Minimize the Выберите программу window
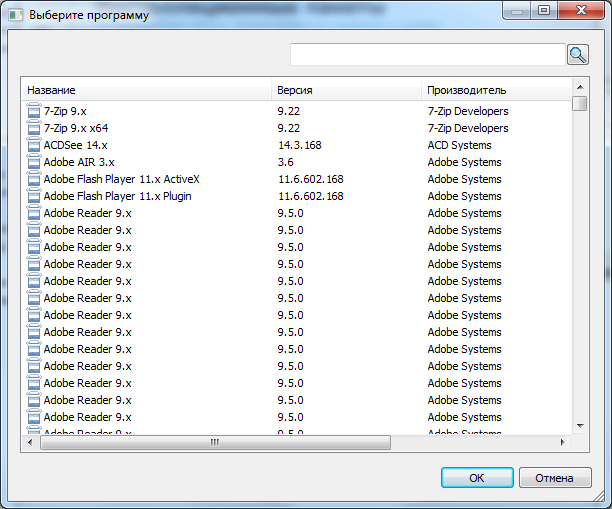 [x=517, y=10]
